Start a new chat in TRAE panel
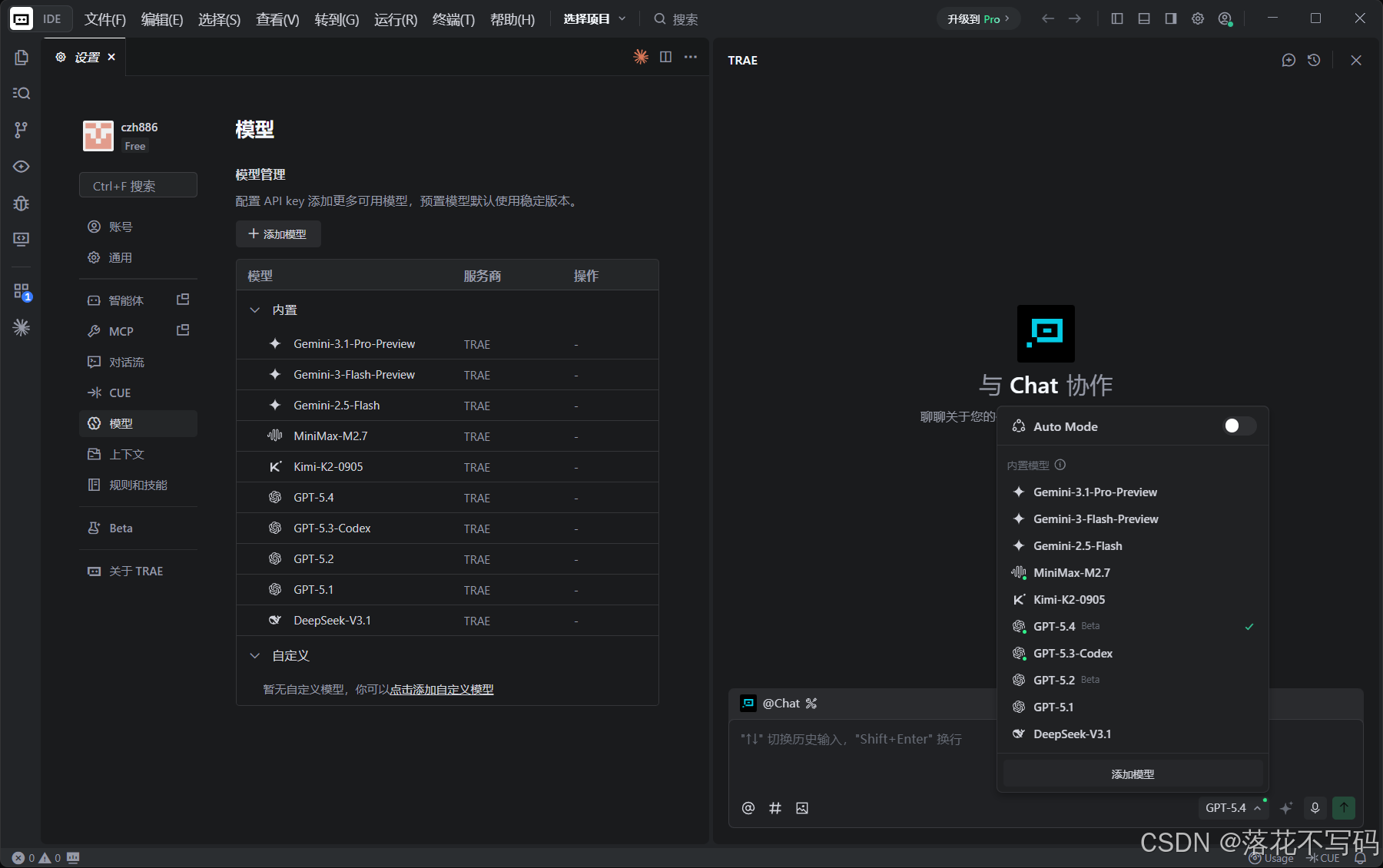The image size is (1383, 868). point(1288,60)
